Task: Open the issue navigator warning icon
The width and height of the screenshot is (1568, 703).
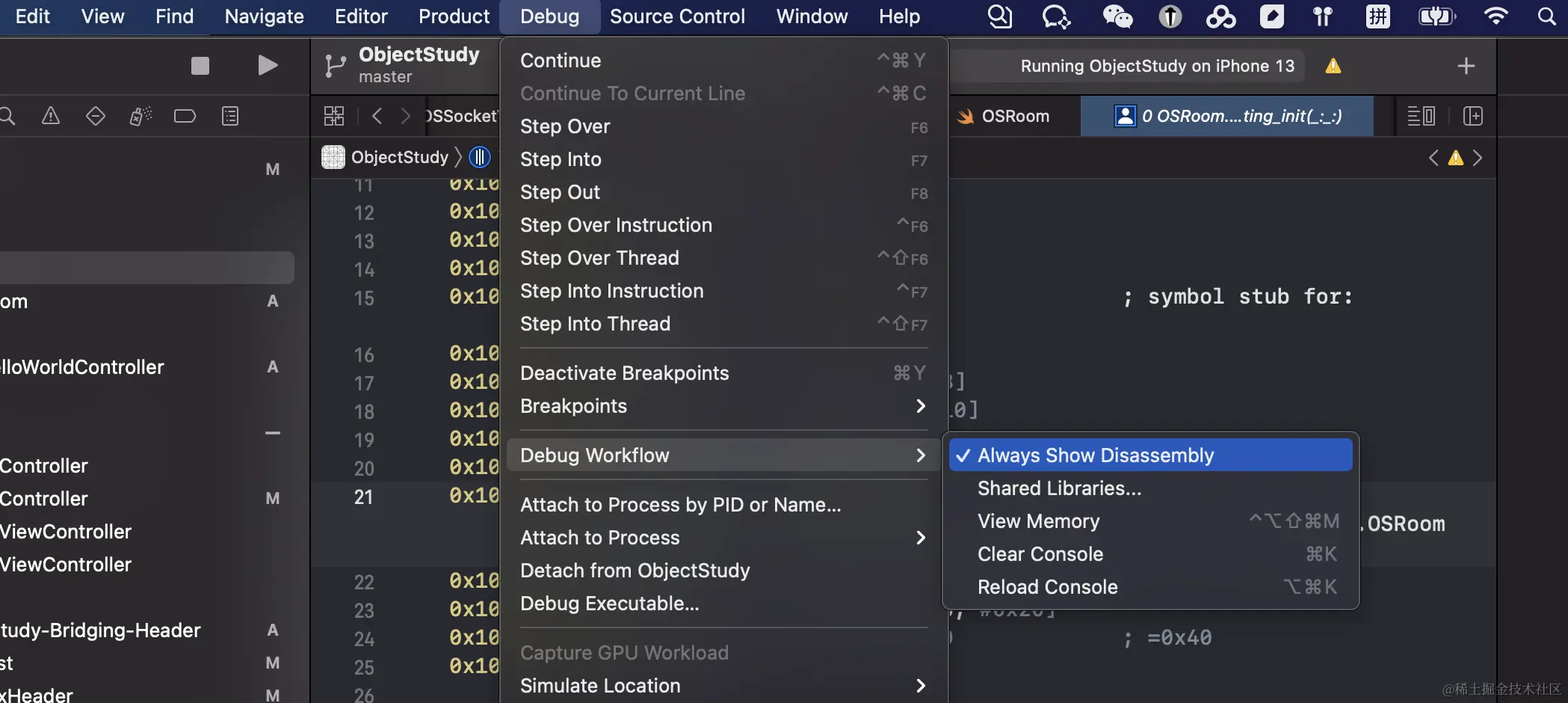Action: [50, 116]
